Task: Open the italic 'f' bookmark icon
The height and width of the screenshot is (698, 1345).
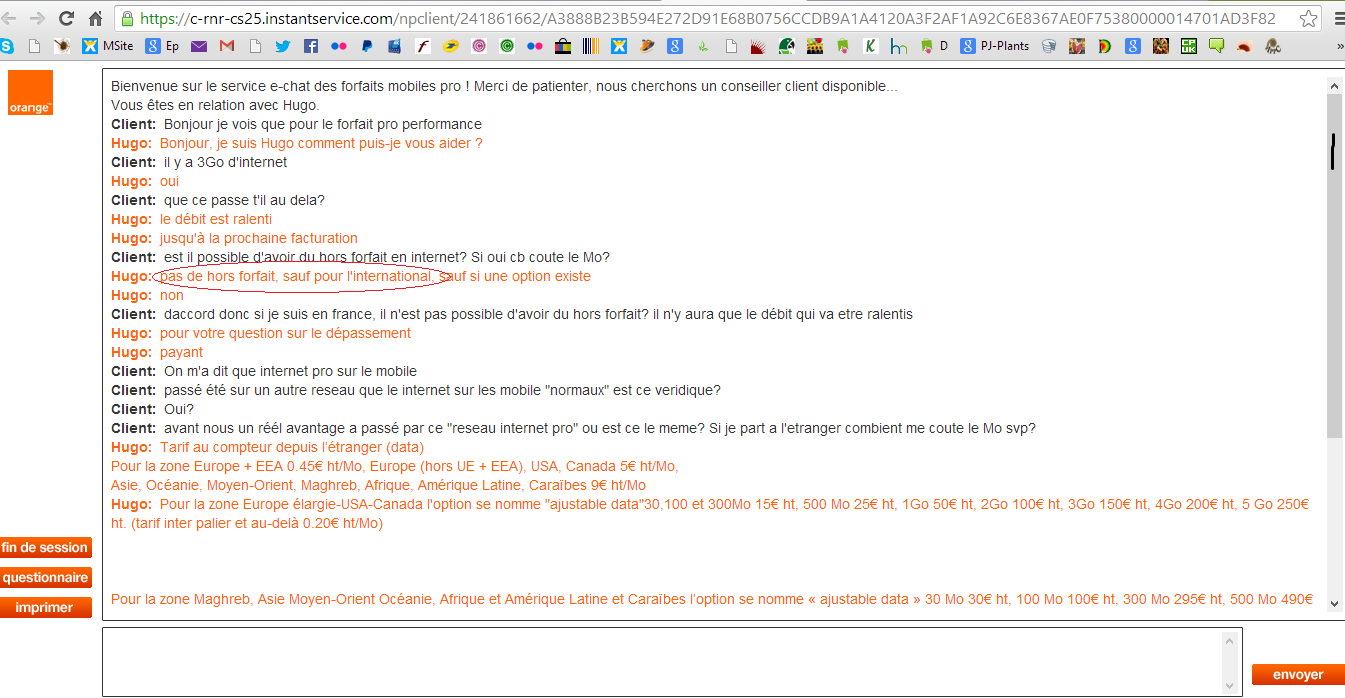Action: (423, 46)
